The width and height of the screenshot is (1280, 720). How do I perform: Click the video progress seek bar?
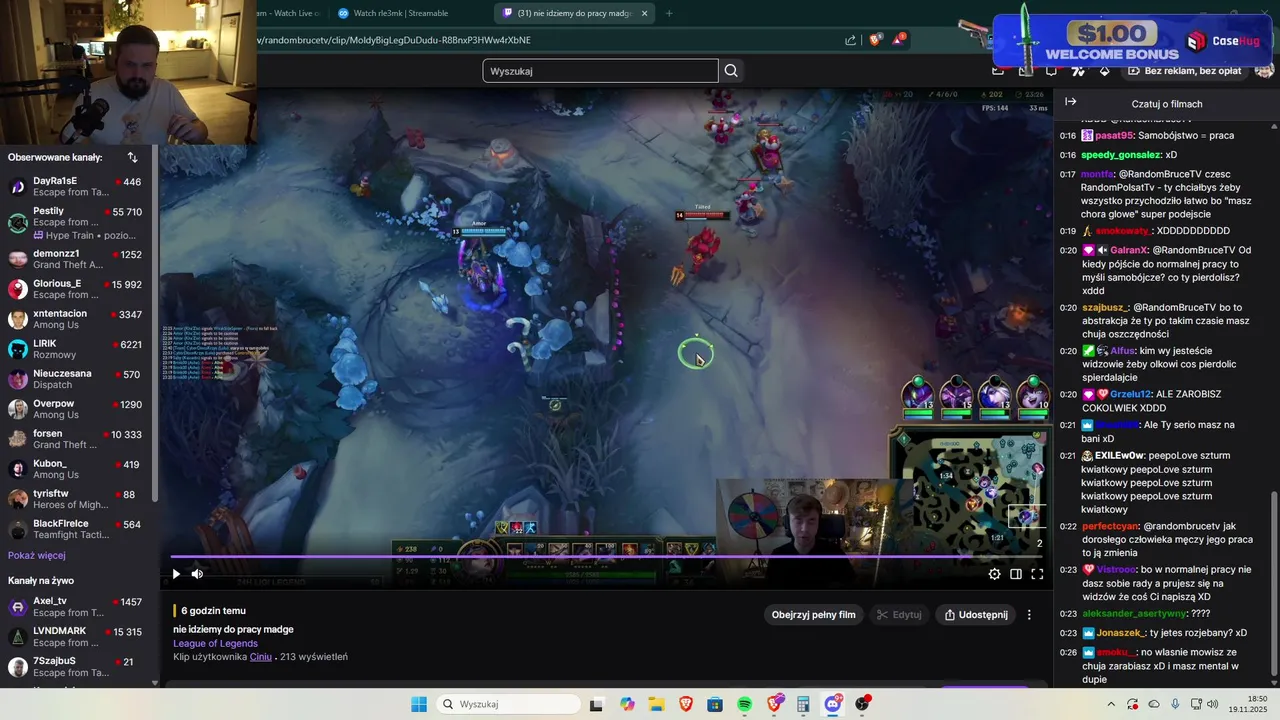pos(607,557)
